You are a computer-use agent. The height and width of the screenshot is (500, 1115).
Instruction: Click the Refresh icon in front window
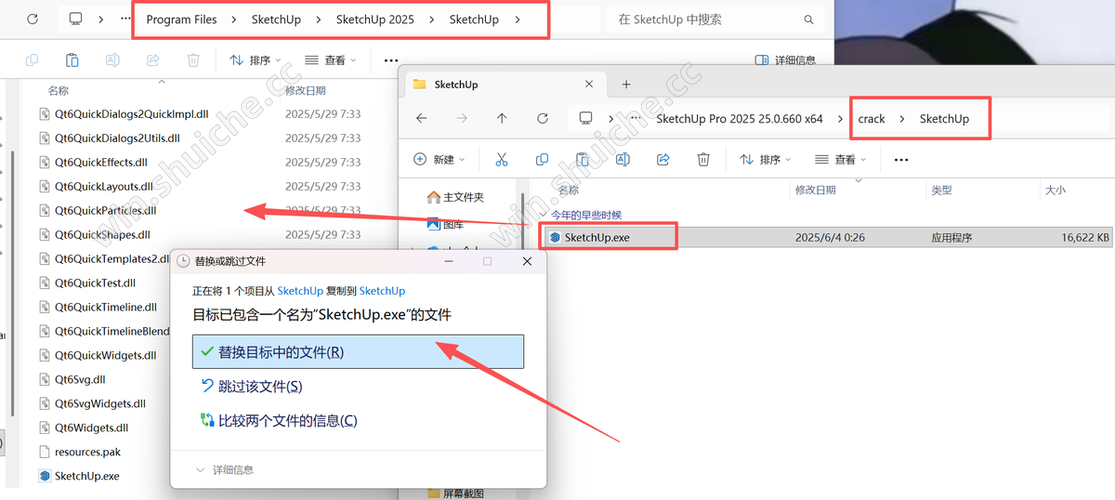[x=542, y=119]
